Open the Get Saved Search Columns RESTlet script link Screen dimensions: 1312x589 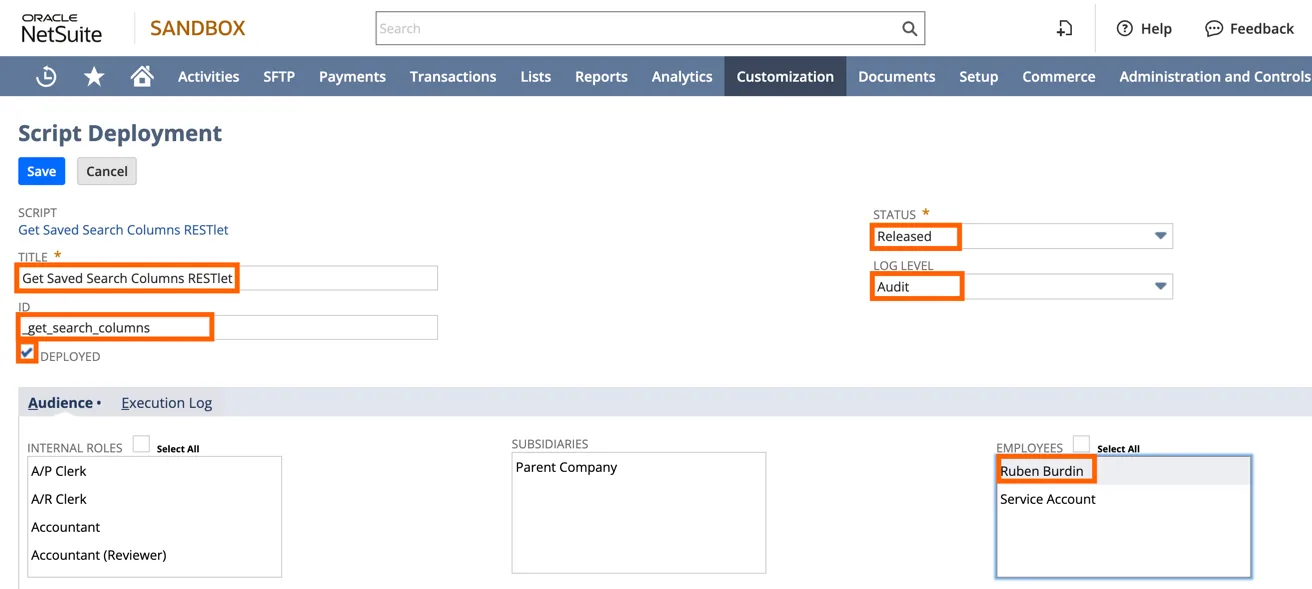(x=123, y=230)
